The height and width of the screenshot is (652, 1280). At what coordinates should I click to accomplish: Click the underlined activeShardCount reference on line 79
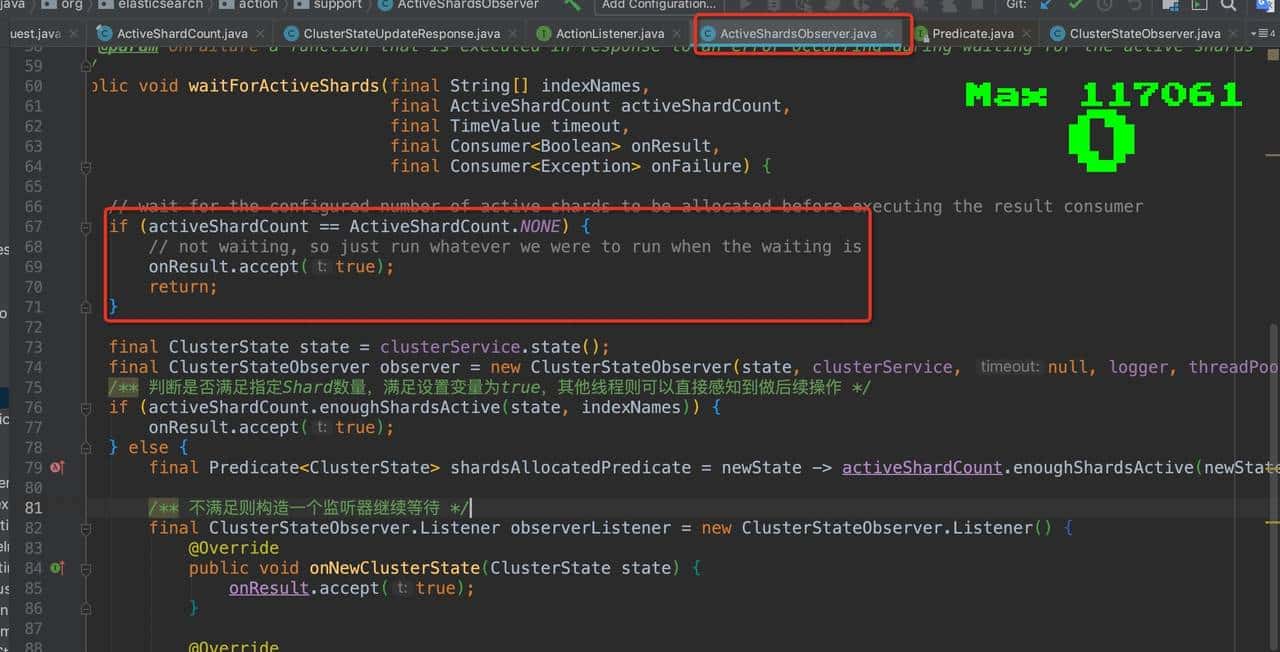point(922,467)
